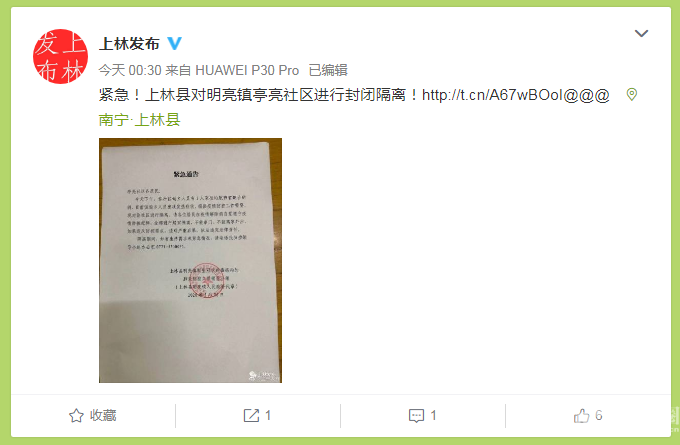Click the 上林发布 profile avatar
The width and height of the screenshot is (680, 445).
click(x=60, y=56)
